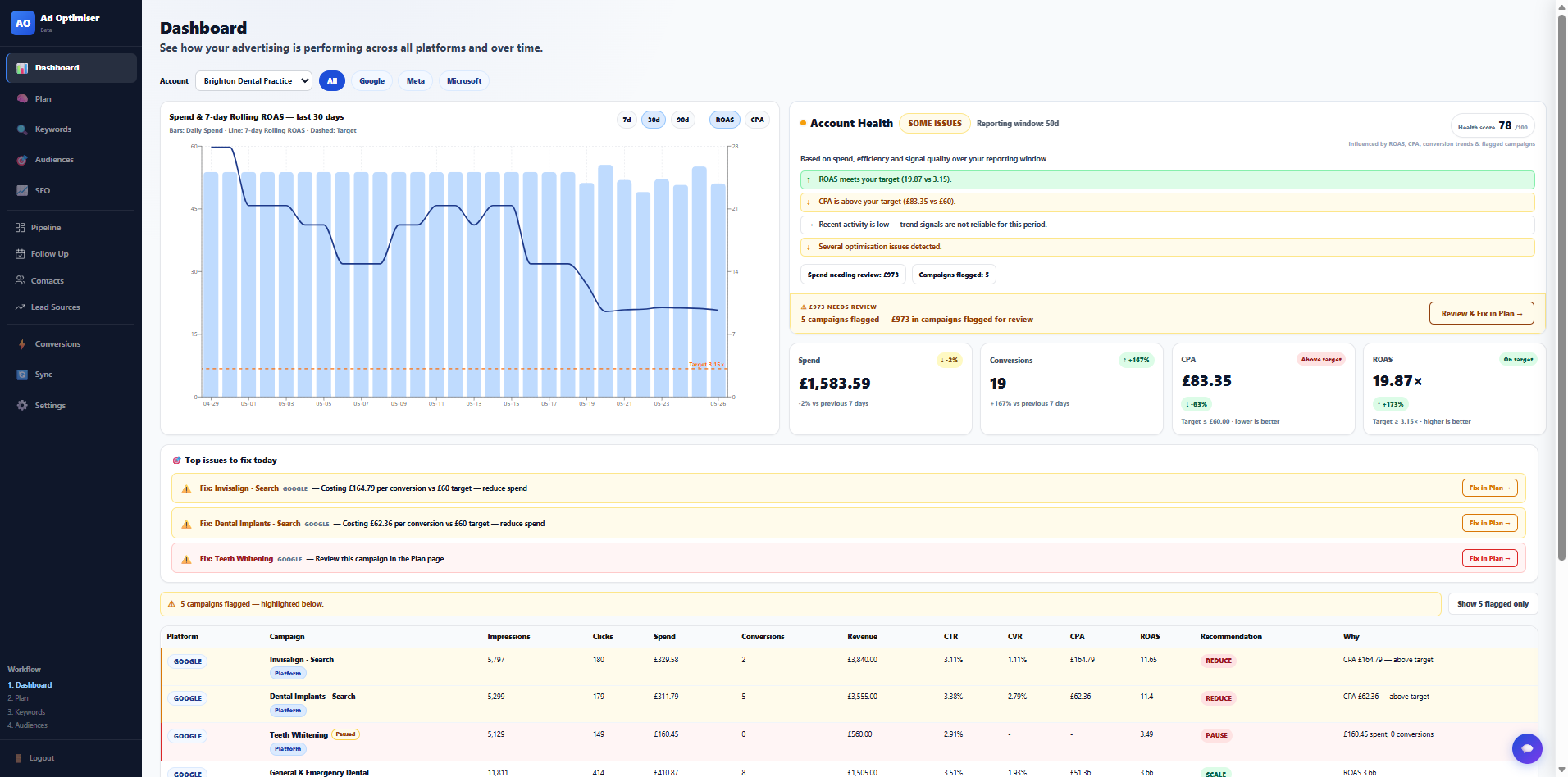The width and height of the screenshot is (1568, 777).
Task: Click warning icon on Teeth Whitening issue
Action: 186,560
